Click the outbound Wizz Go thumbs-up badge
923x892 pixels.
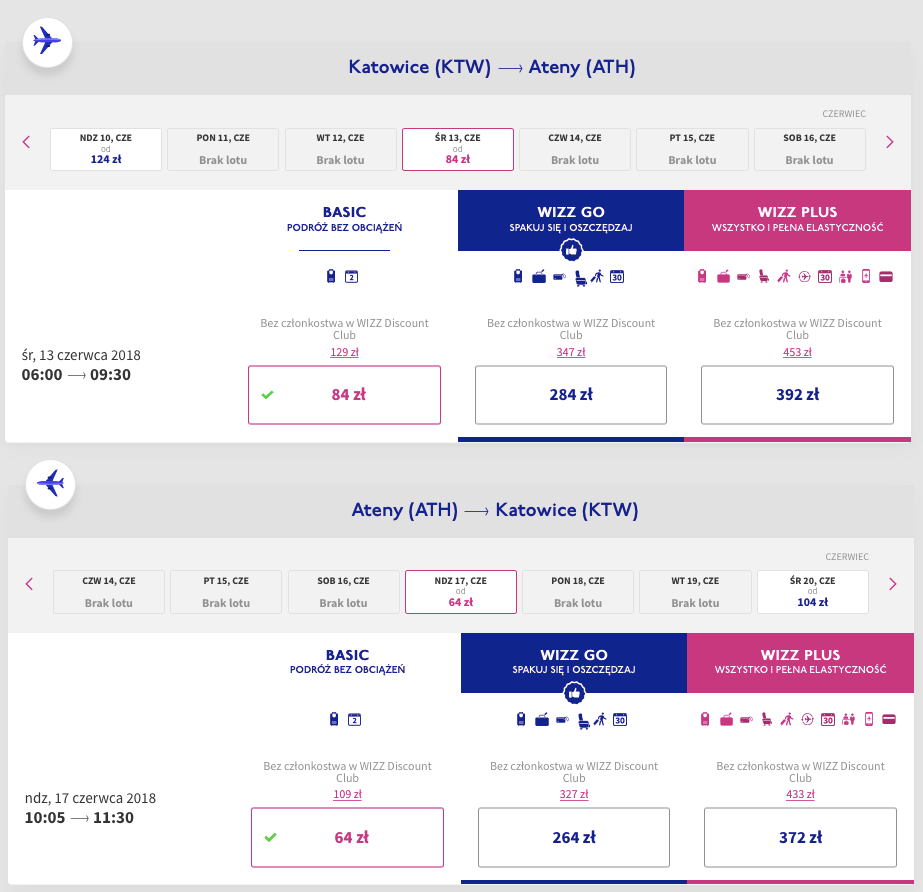pos(571,251)
